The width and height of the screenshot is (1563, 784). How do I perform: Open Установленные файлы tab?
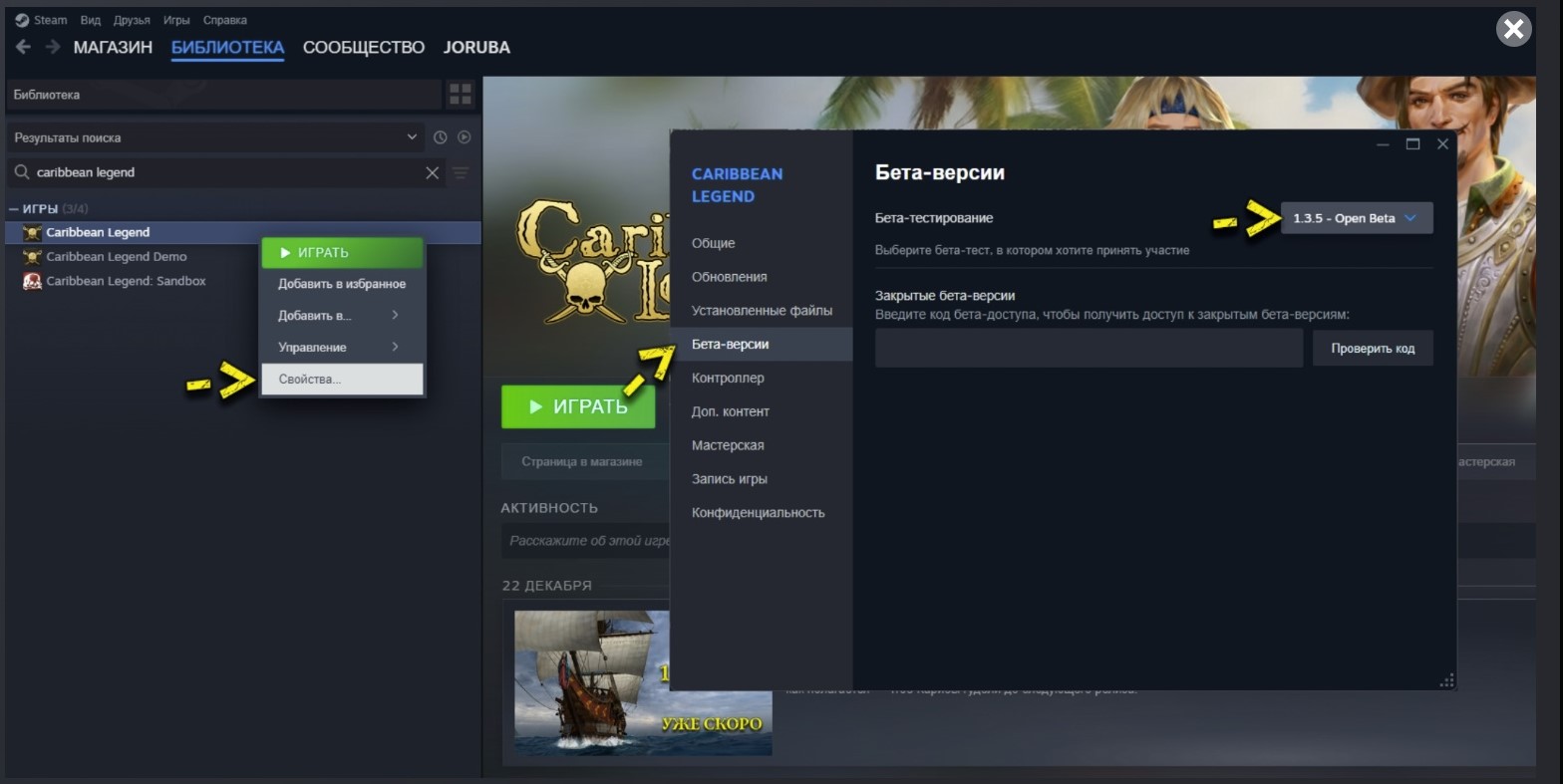(x=762, y=311)
